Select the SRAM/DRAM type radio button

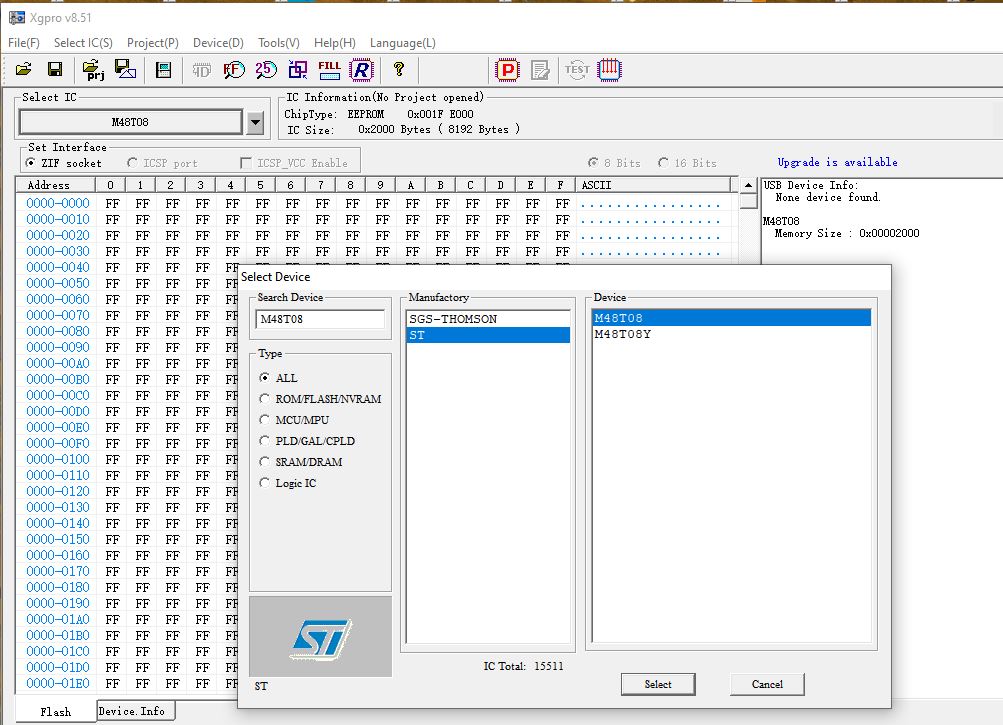(264, 461)
